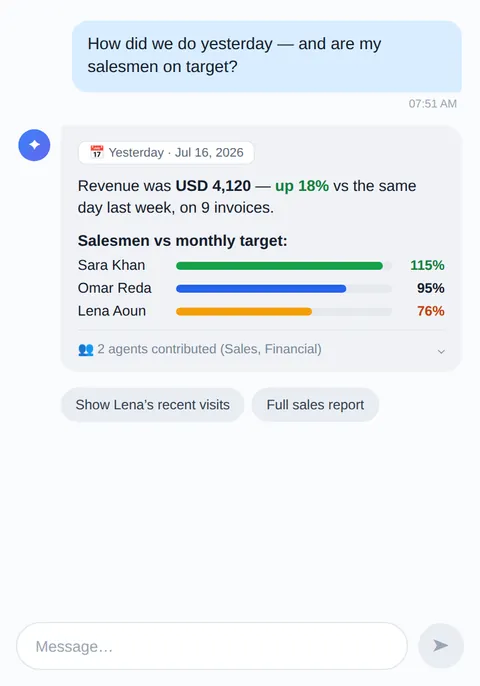The image size is (480, 686).
Task: Click the "Omar Reda" name
Action: (115, 288)
